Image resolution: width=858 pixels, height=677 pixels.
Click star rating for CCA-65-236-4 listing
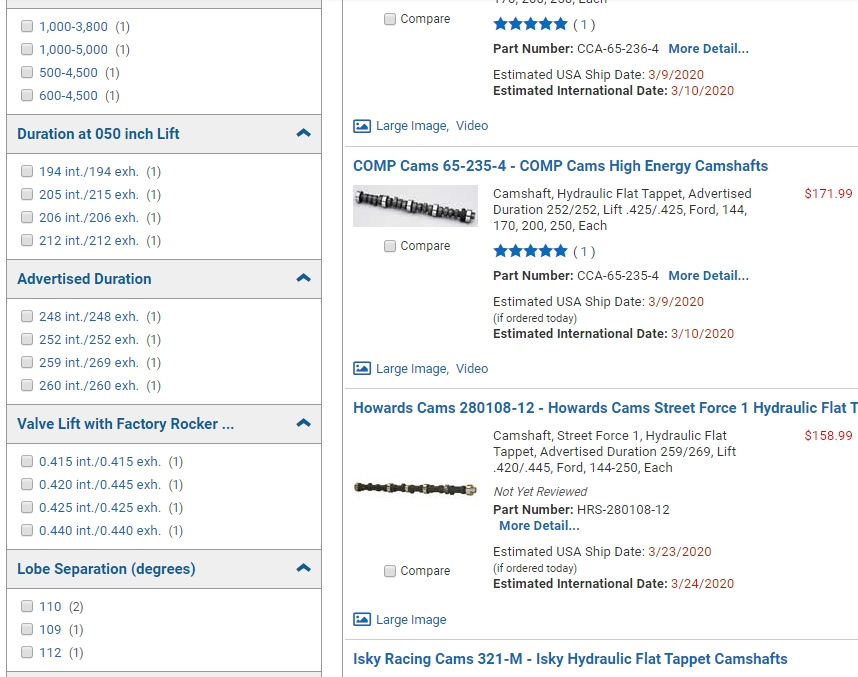(x=530, y=24)
